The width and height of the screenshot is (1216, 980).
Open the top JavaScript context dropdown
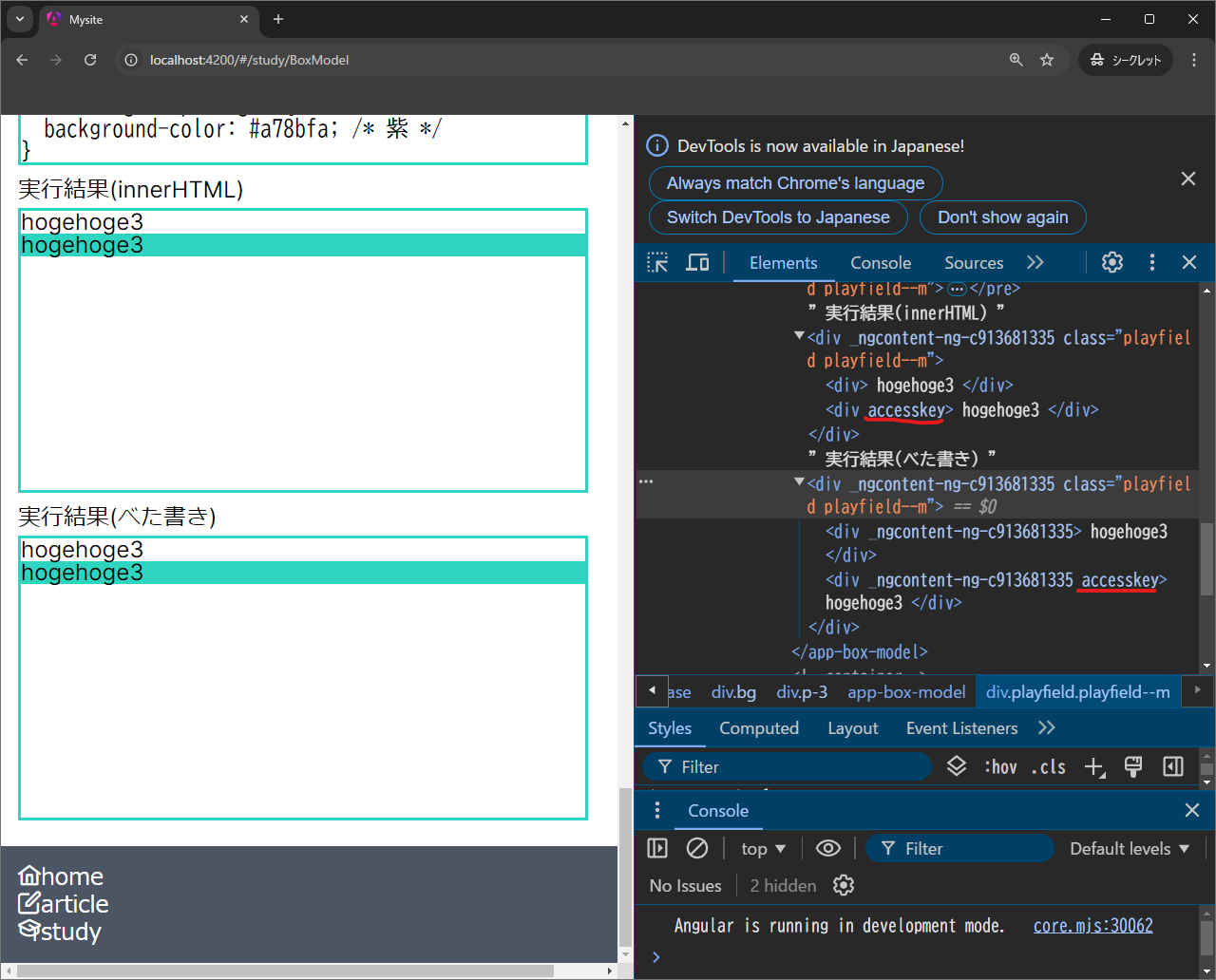point(764,848)
